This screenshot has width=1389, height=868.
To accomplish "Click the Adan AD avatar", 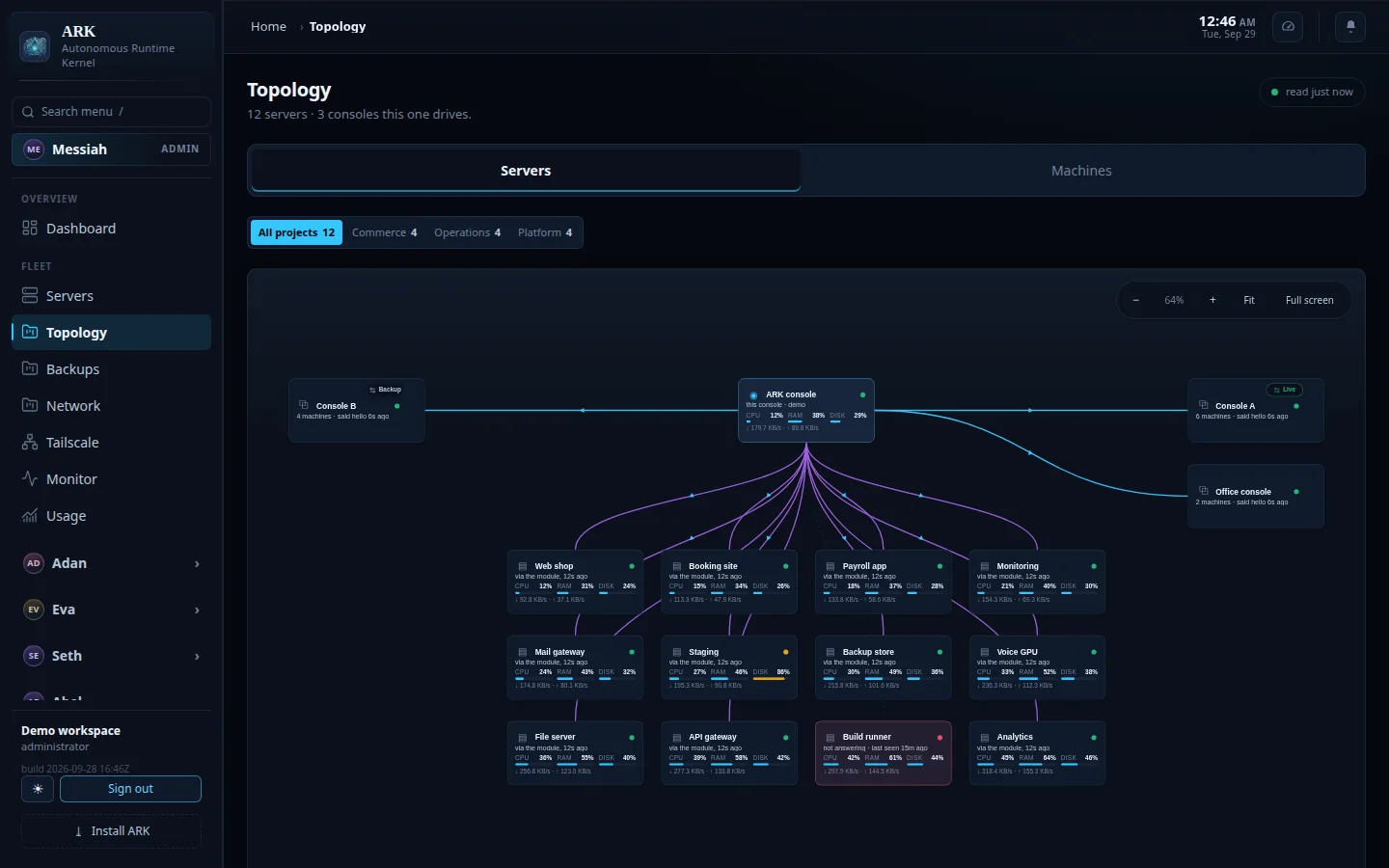I will point(34,563).
